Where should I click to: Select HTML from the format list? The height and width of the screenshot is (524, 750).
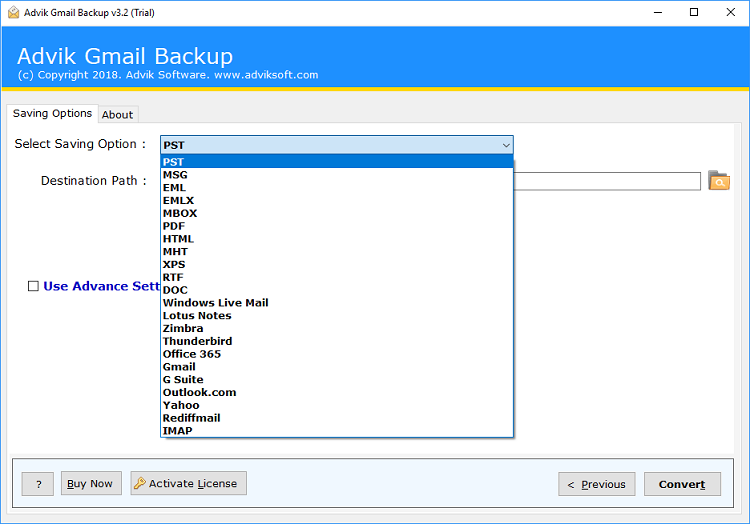click(x=337, y=239)
